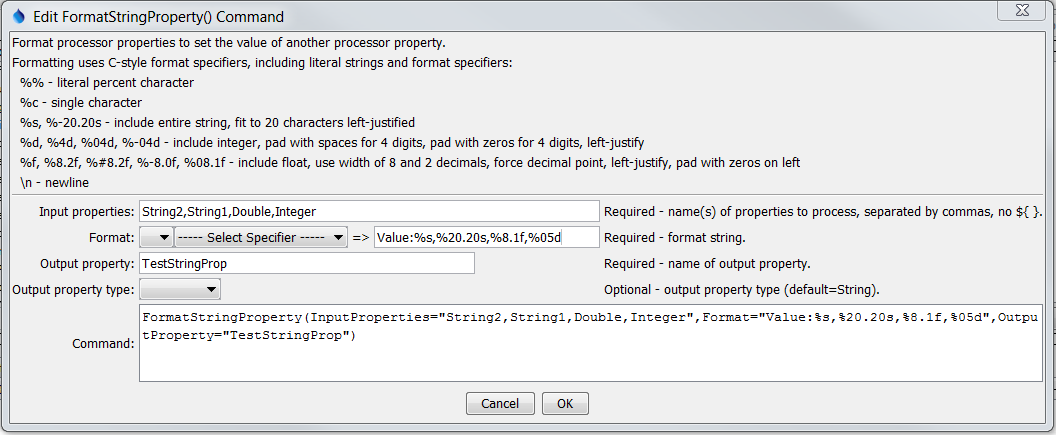This screenshot has height=435, width=1056.
Task: Confirm with the OK button
Action: (565, 403)
